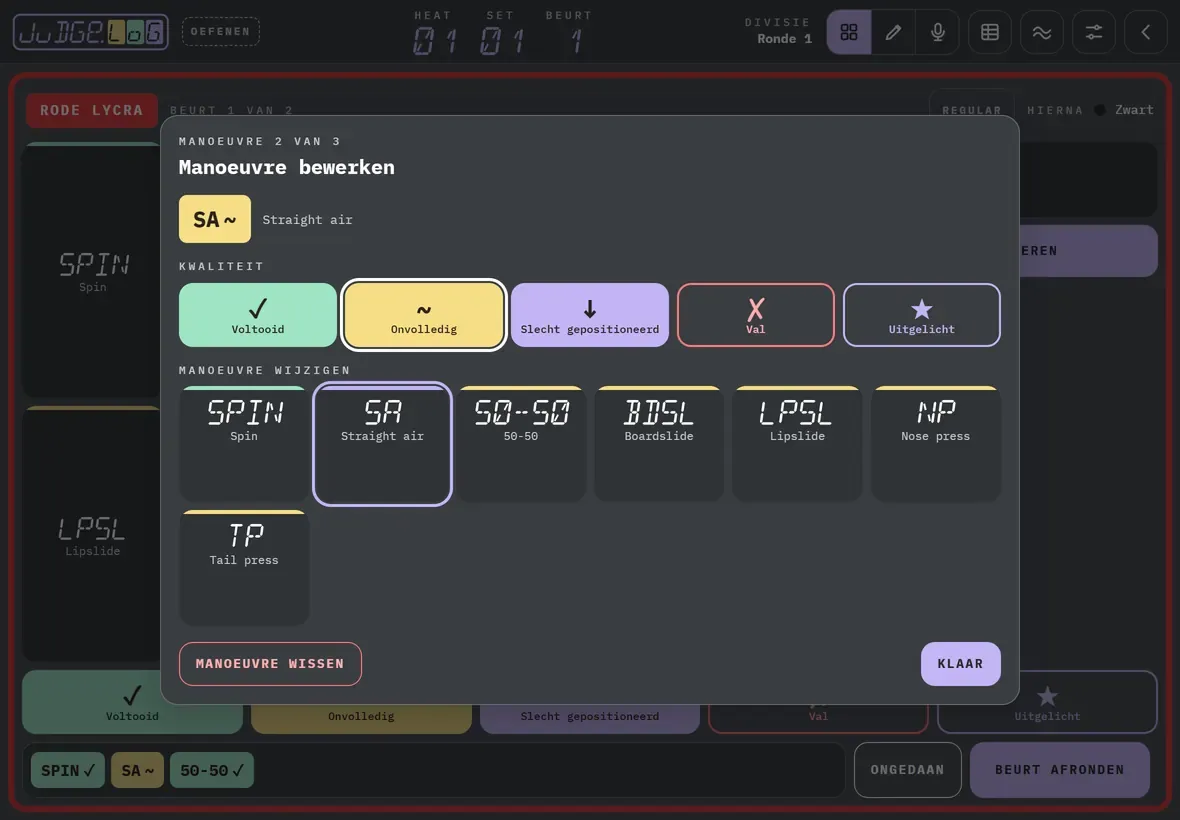Click the Lipslide tile behind the dialog
Viewport: 1180px width, 820px height.
pos(92,534)
